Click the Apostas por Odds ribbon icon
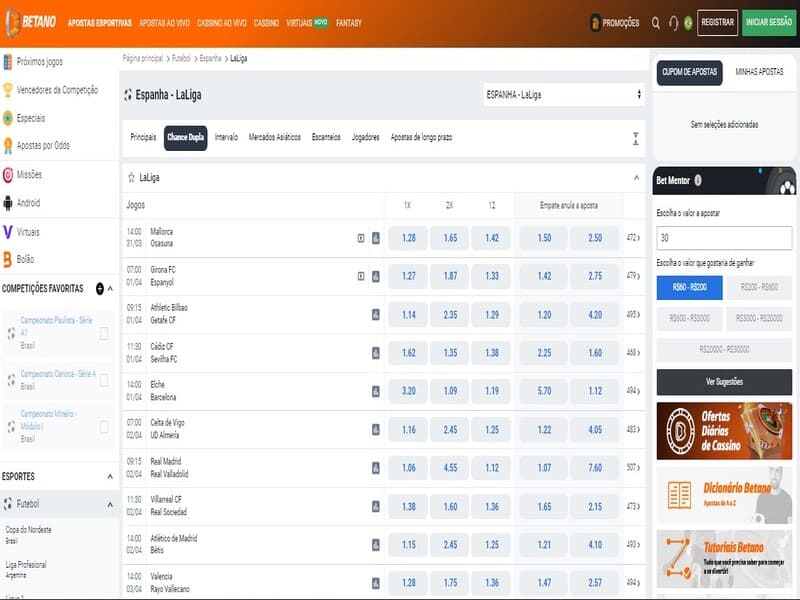The width and height of the screenshot is (800, 600). tap(8, 145)
